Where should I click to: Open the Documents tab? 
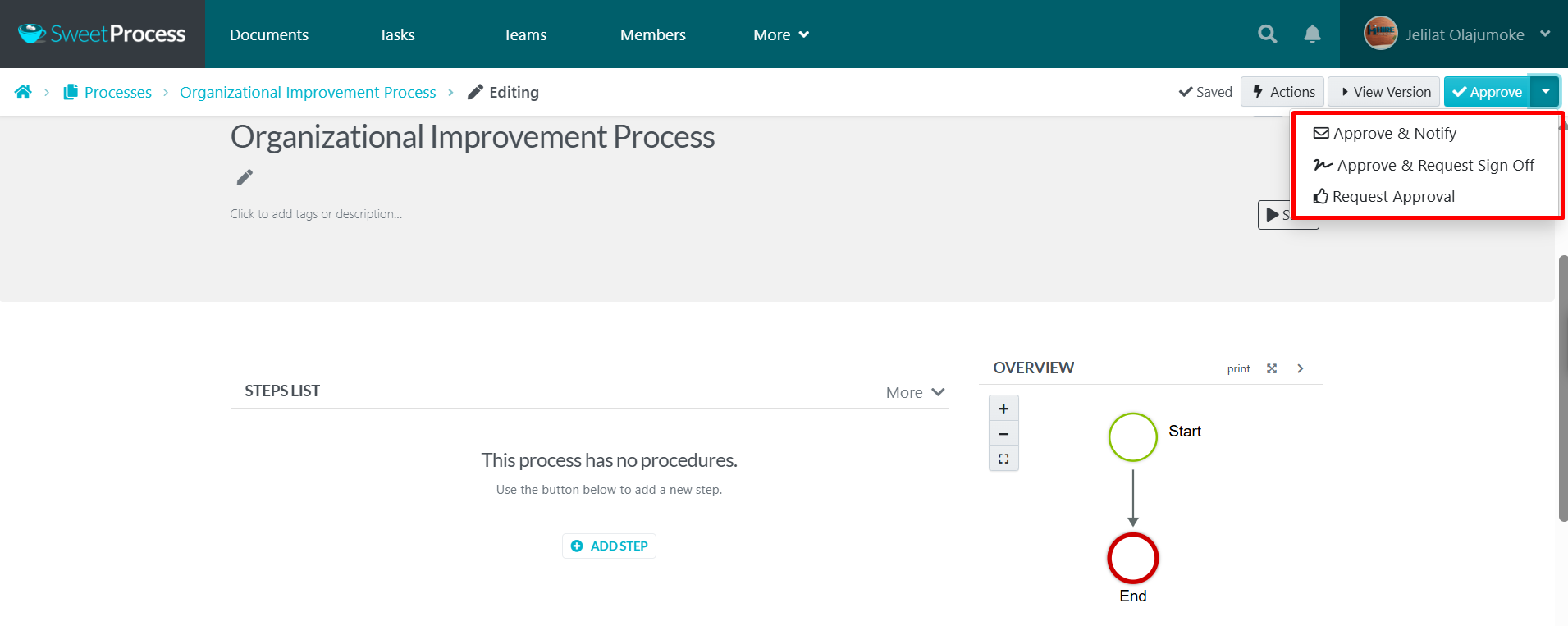click(x=269, y=34)
